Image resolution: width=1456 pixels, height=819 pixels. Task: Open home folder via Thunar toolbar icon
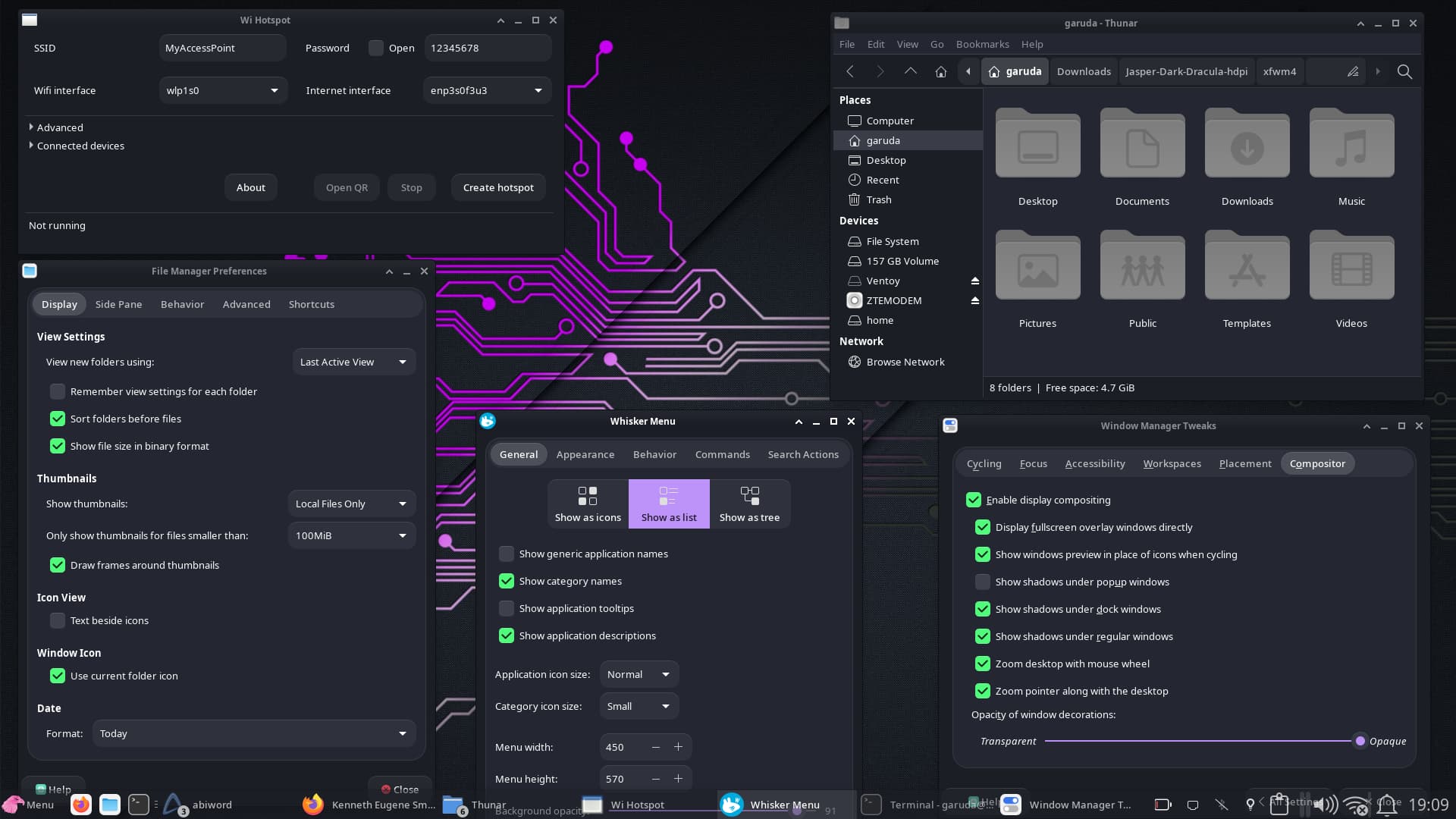(941, 71)
